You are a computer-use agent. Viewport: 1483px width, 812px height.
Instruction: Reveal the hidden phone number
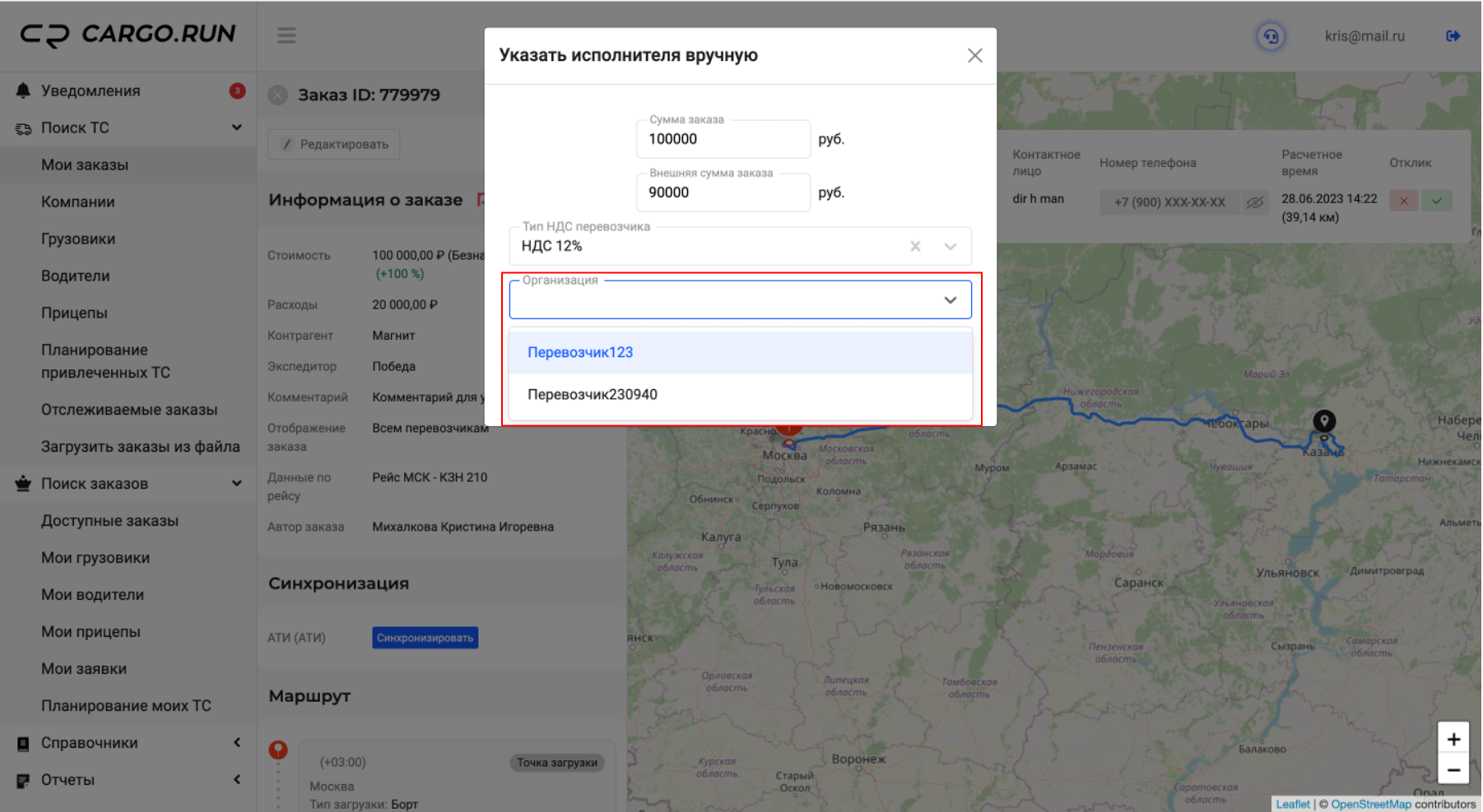[x=1254, y=202]
